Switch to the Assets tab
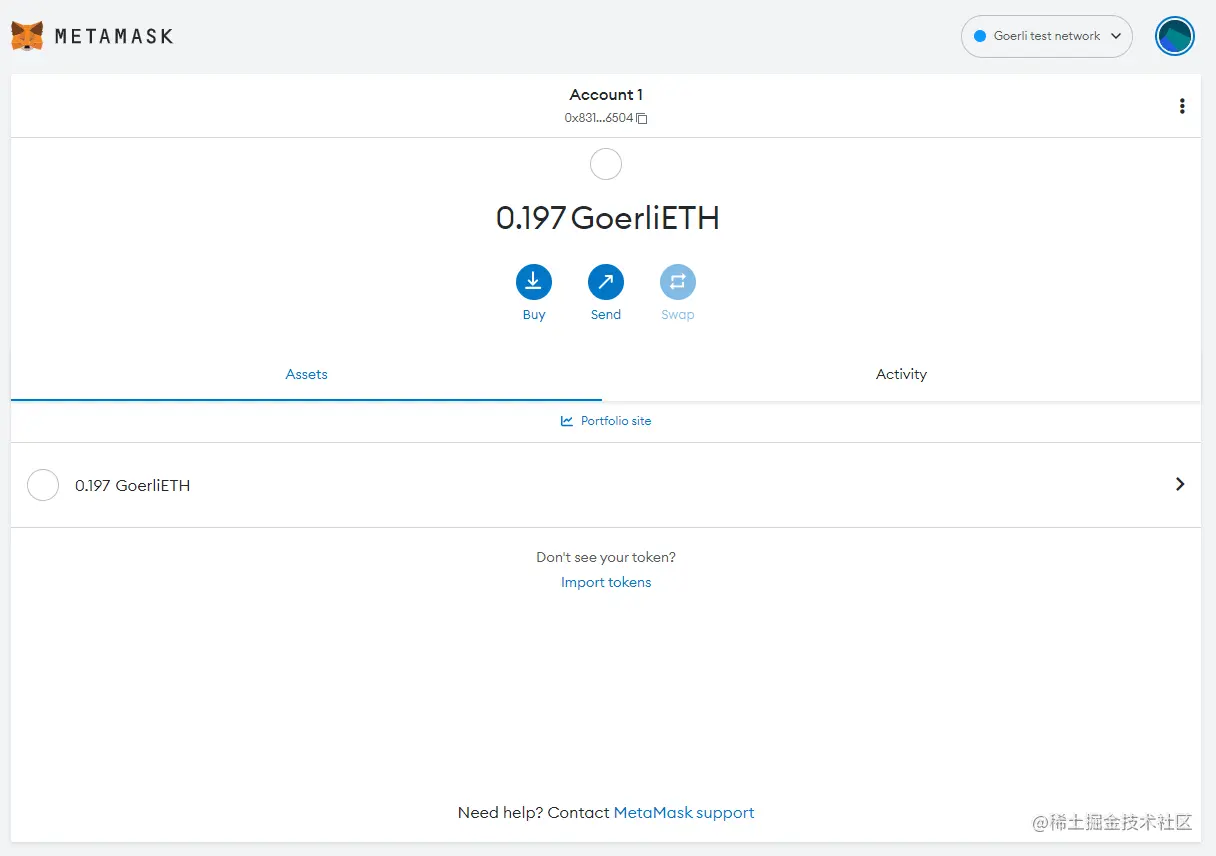1216x856 pixels. tap(306, 374)
